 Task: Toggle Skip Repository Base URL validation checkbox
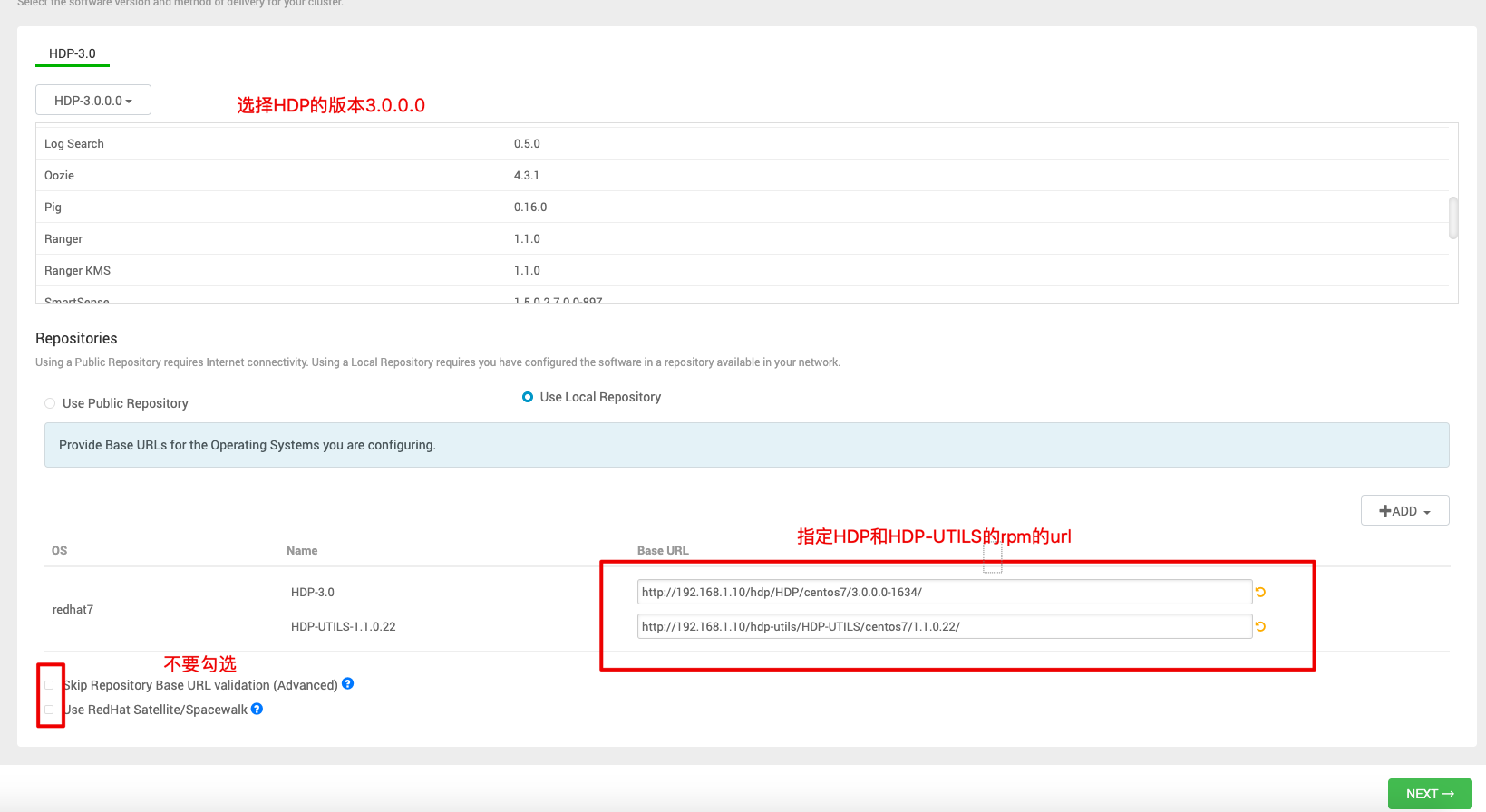click(x=49, y=685)
